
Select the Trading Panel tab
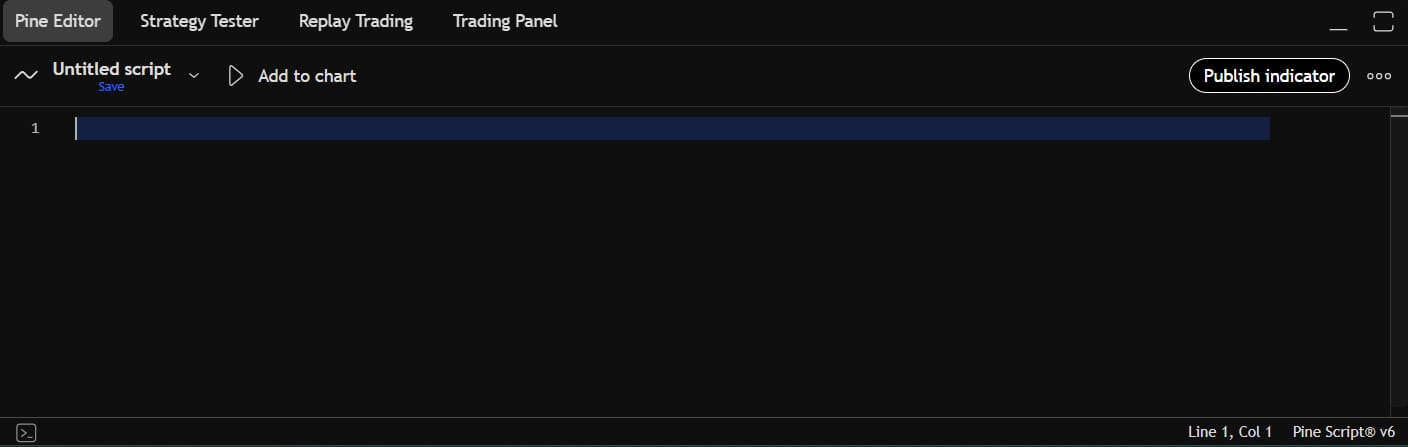point(505,21)
